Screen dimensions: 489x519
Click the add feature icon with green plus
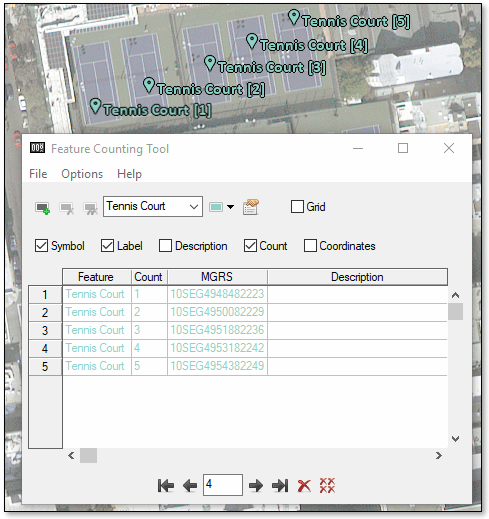click(43, 208)
